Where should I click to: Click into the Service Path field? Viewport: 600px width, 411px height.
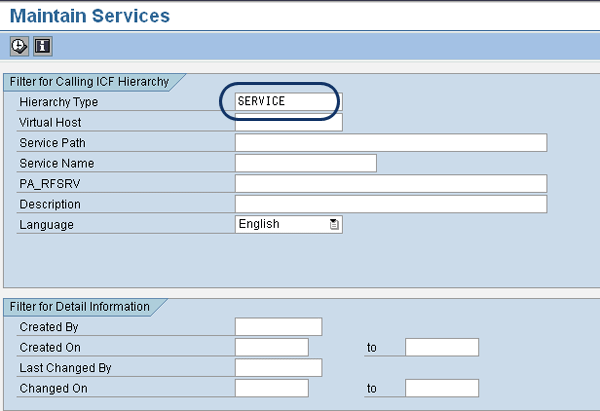(x=390, y=143)
